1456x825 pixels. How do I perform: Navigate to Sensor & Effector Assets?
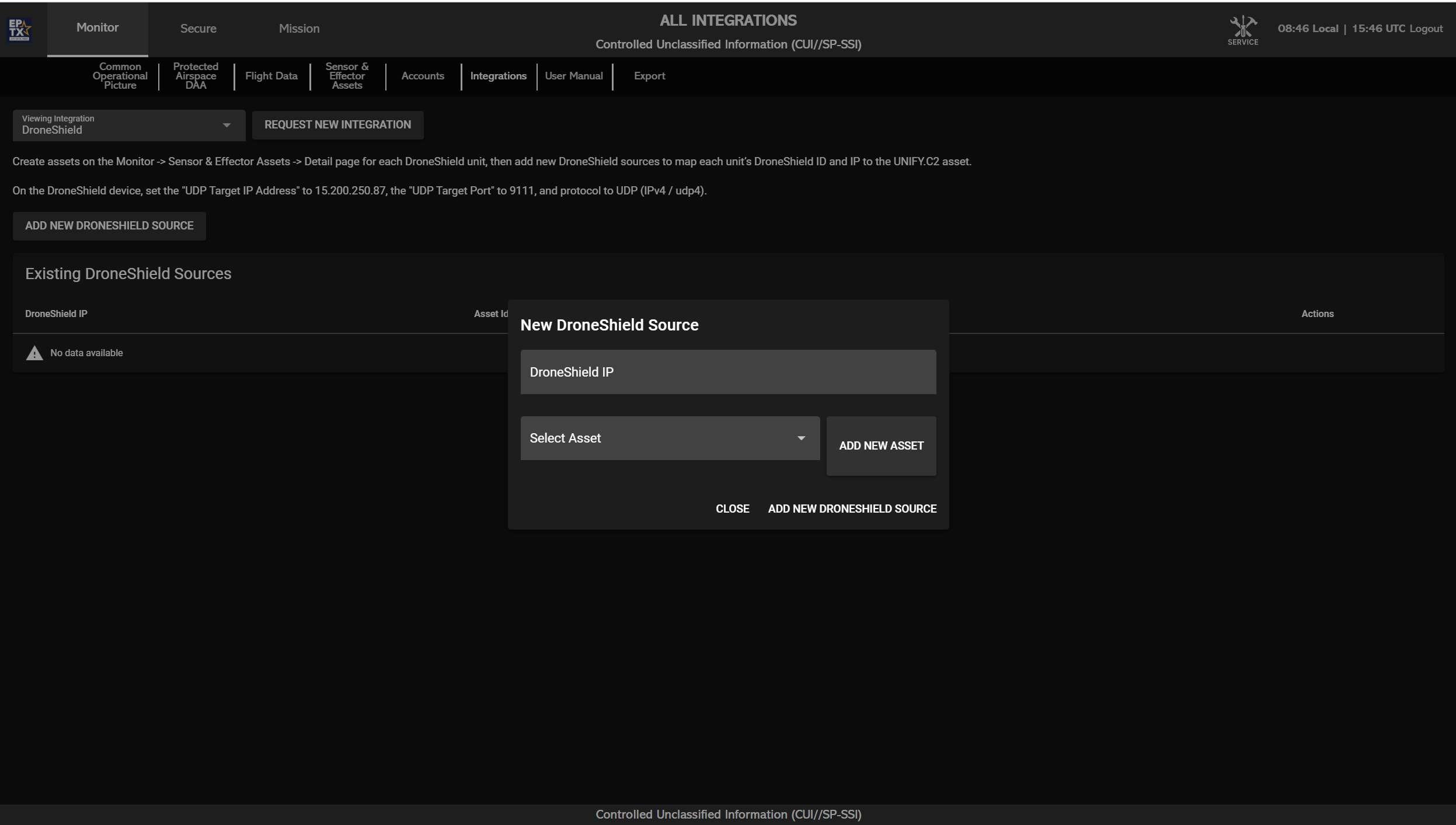347,76
